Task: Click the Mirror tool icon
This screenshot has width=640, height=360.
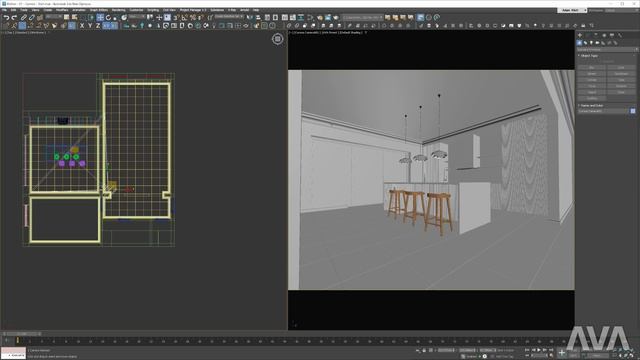Action: (251, 18)
